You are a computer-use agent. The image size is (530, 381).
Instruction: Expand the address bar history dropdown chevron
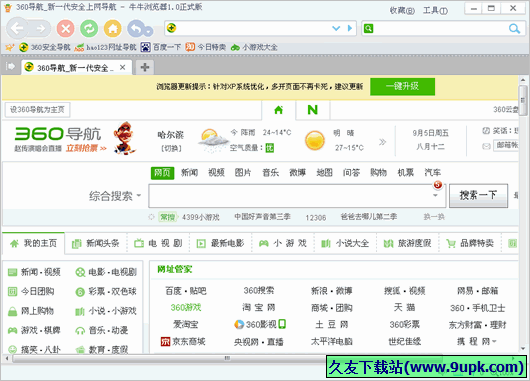(336, 28)
